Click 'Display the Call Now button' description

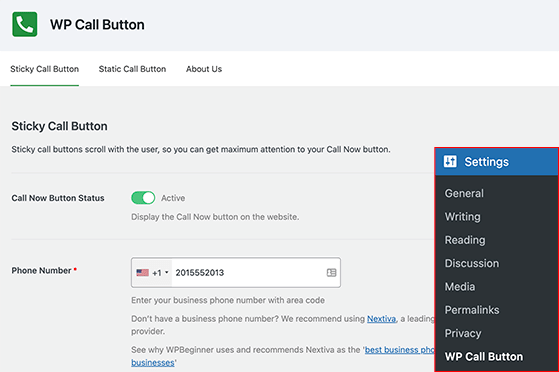(x=215, y=217)
